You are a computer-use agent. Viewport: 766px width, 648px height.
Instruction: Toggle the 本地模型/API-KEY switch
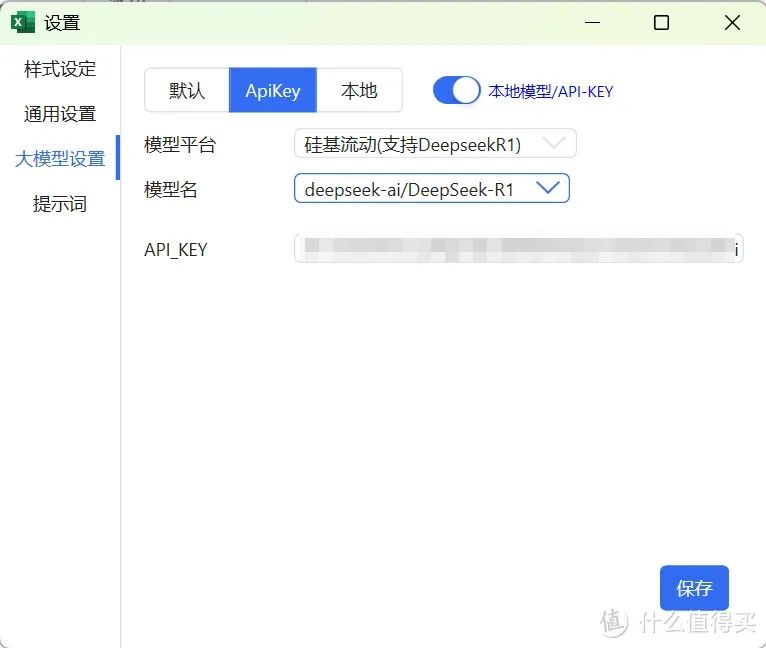click(x=456, y=90)
